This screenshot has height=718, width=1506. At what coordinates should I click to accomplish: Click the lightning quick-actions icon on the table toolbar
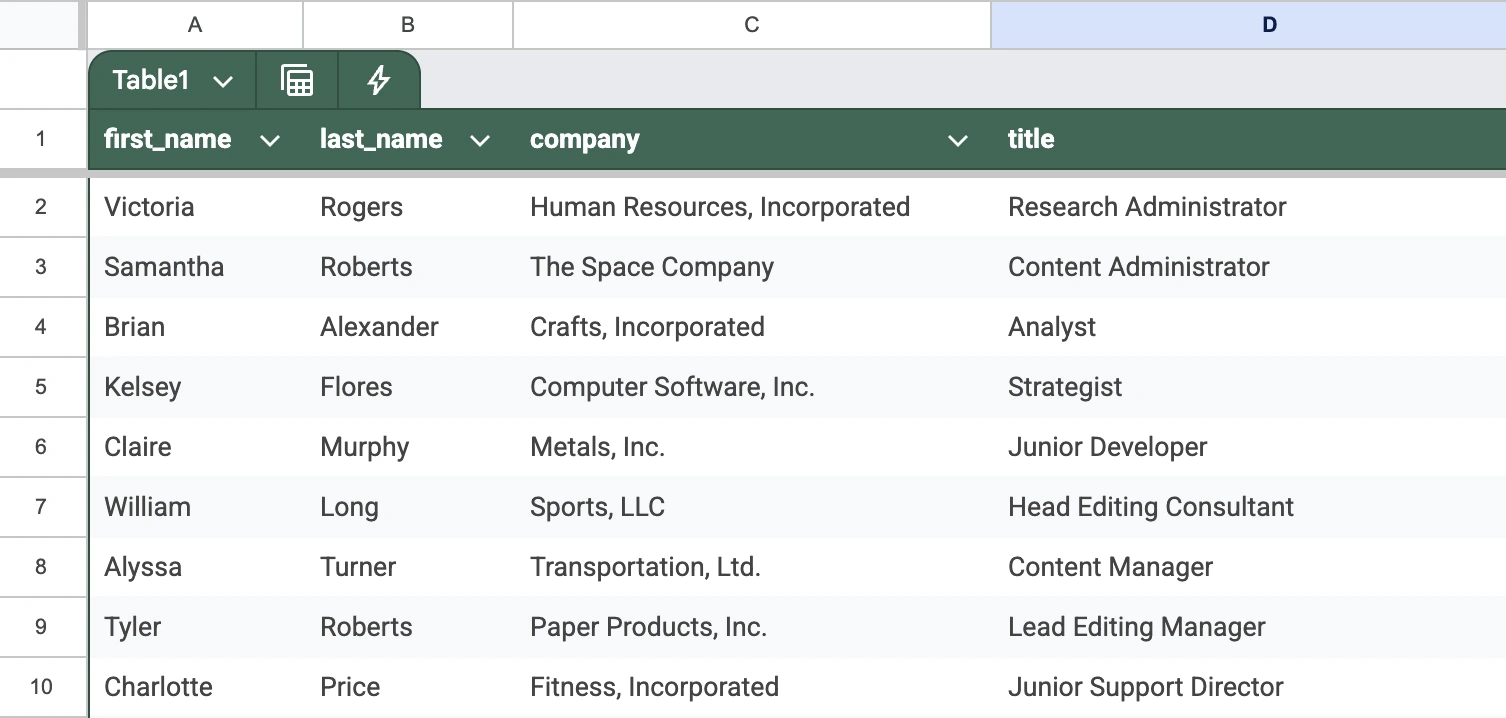coord(379,80)
